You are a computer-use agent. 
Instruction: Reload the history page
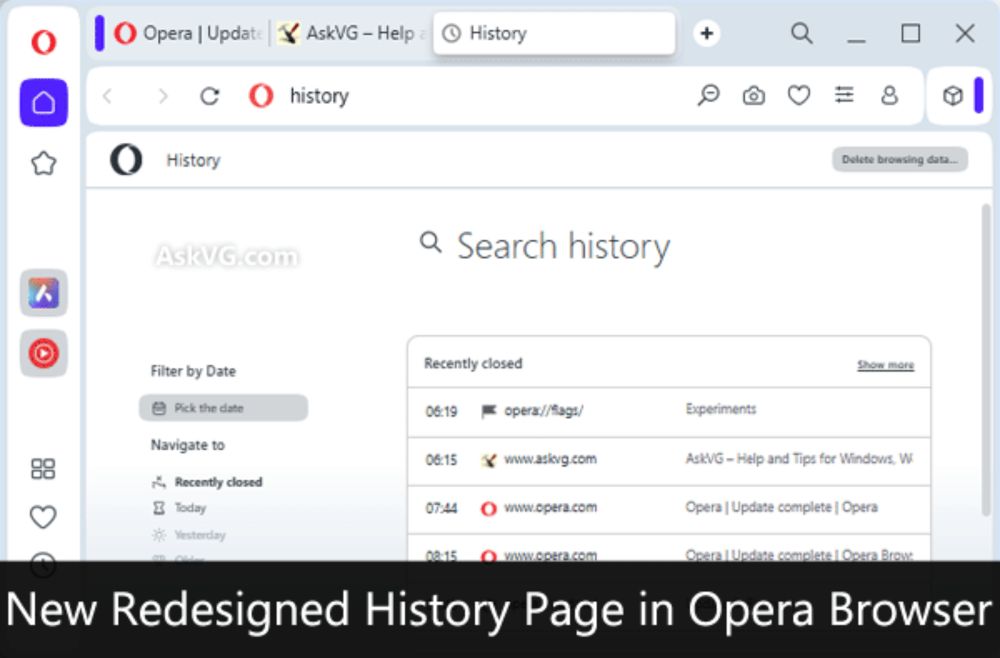coord(209,96)
